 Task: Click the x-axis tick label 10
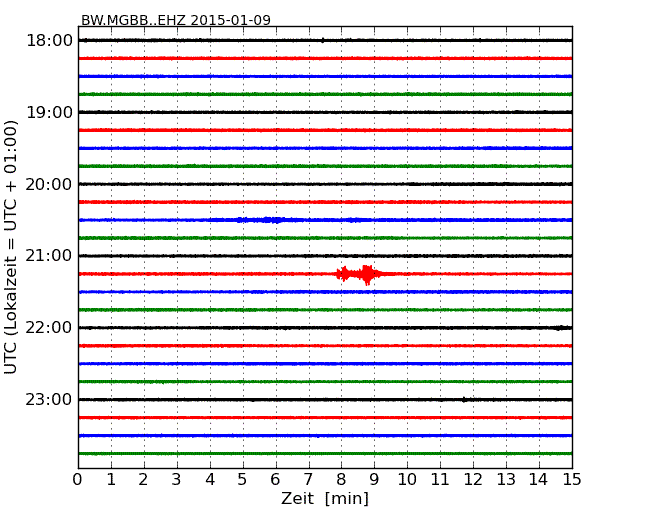click(407, 480)
